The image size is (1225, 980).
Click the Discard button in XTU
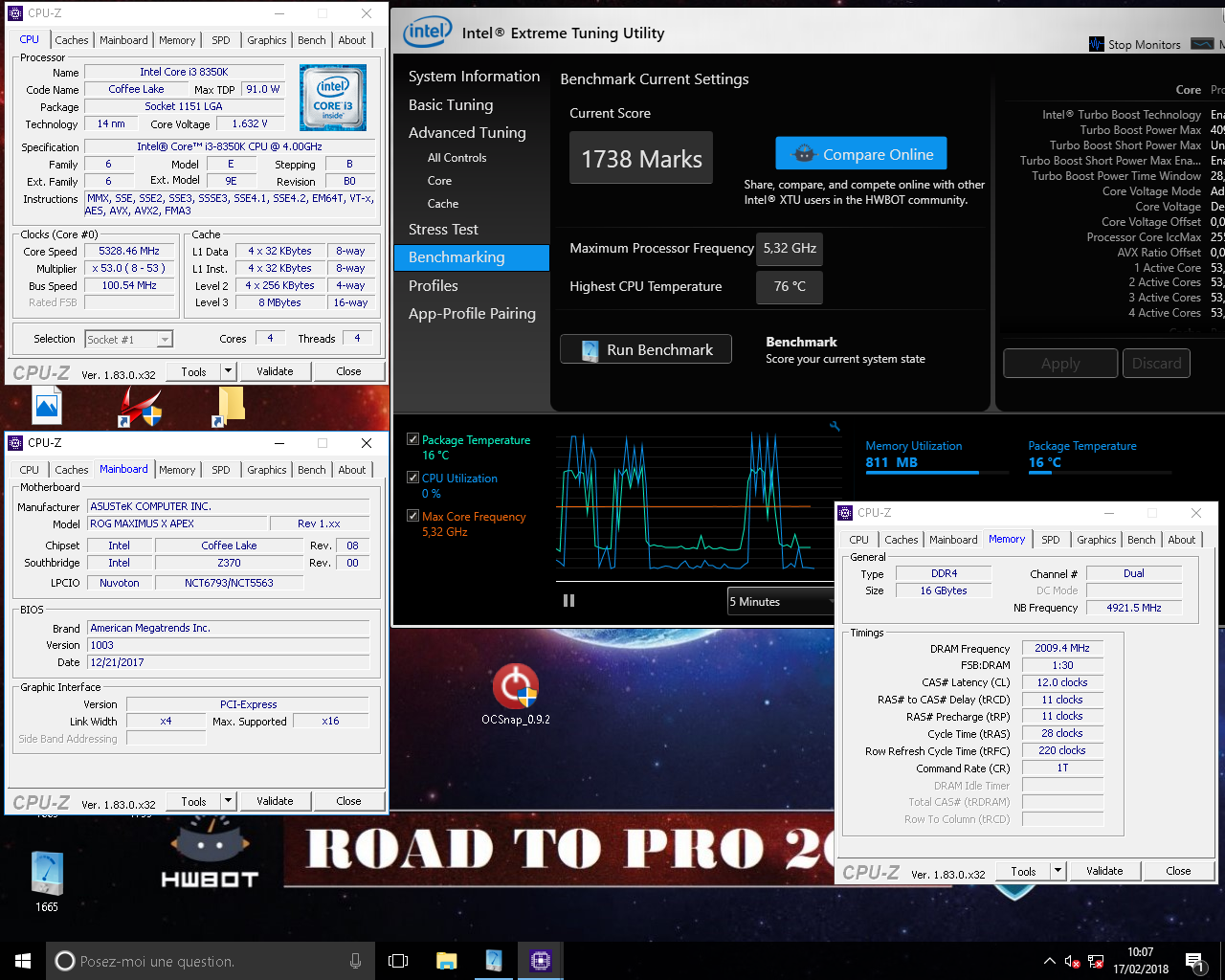(1157, 364)
